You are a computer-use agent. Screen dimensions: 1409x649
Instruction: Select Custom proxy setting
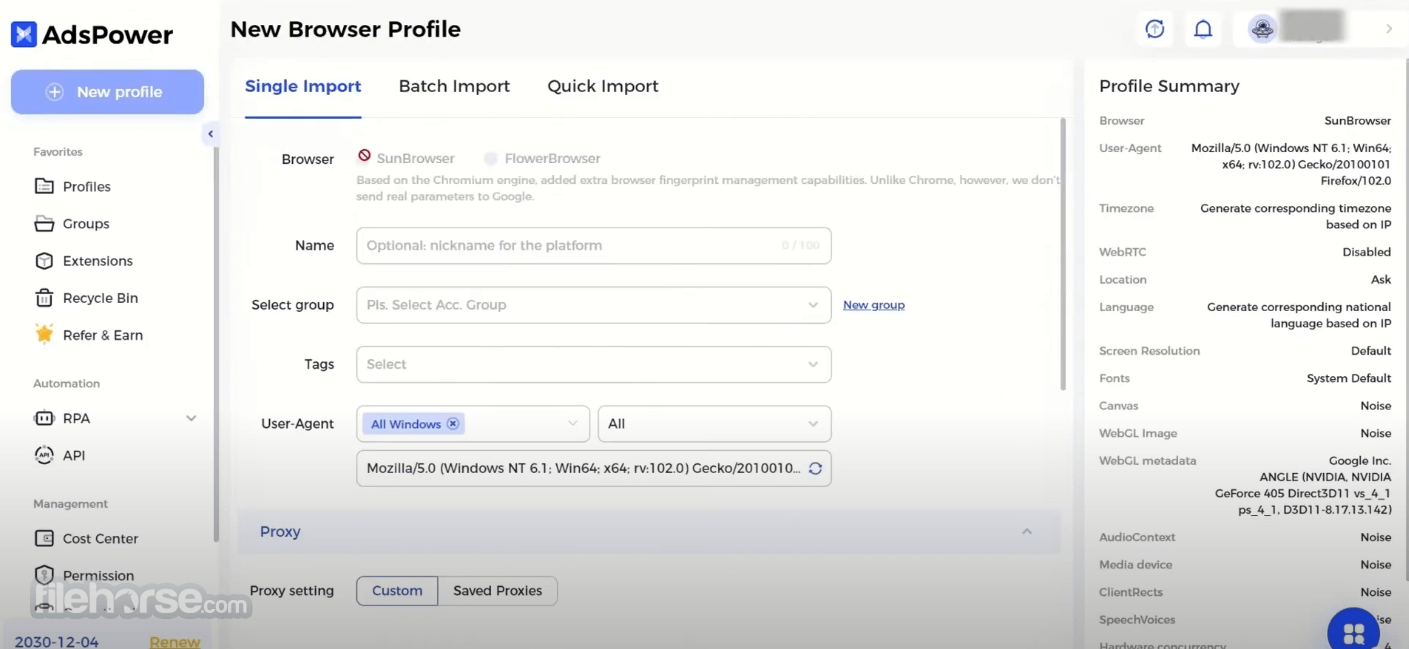coord(397,591)
